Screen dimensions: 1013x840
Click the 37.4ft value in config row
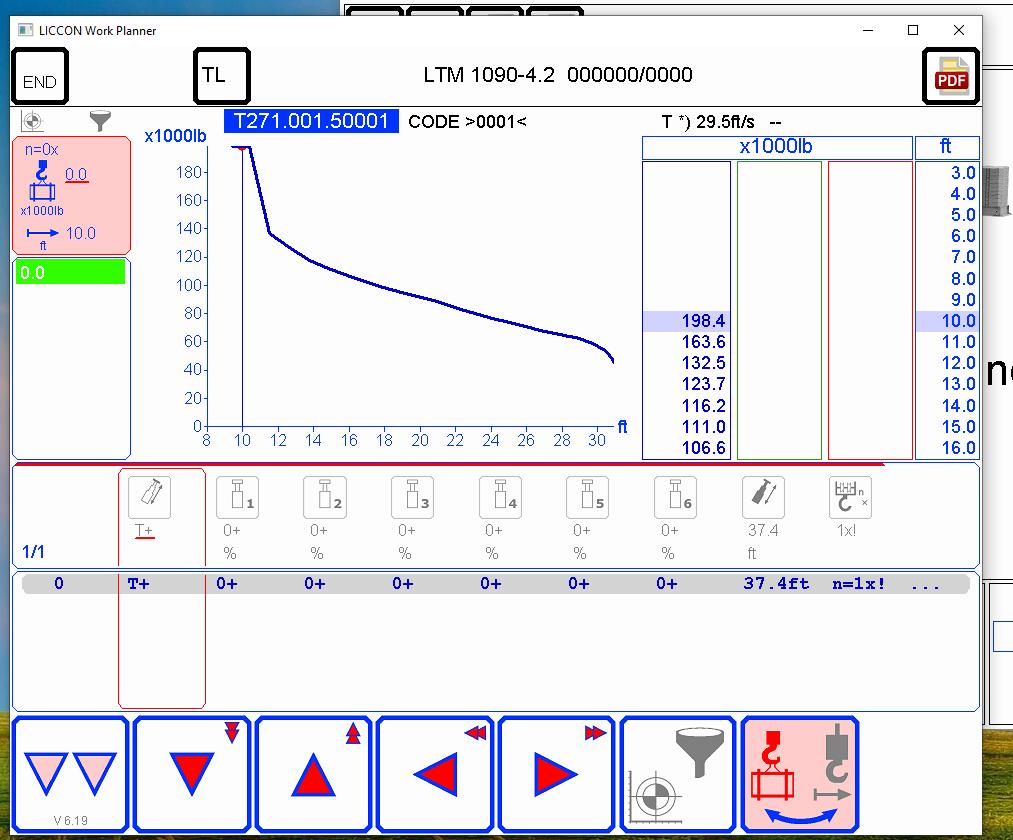tap(777, 583)
